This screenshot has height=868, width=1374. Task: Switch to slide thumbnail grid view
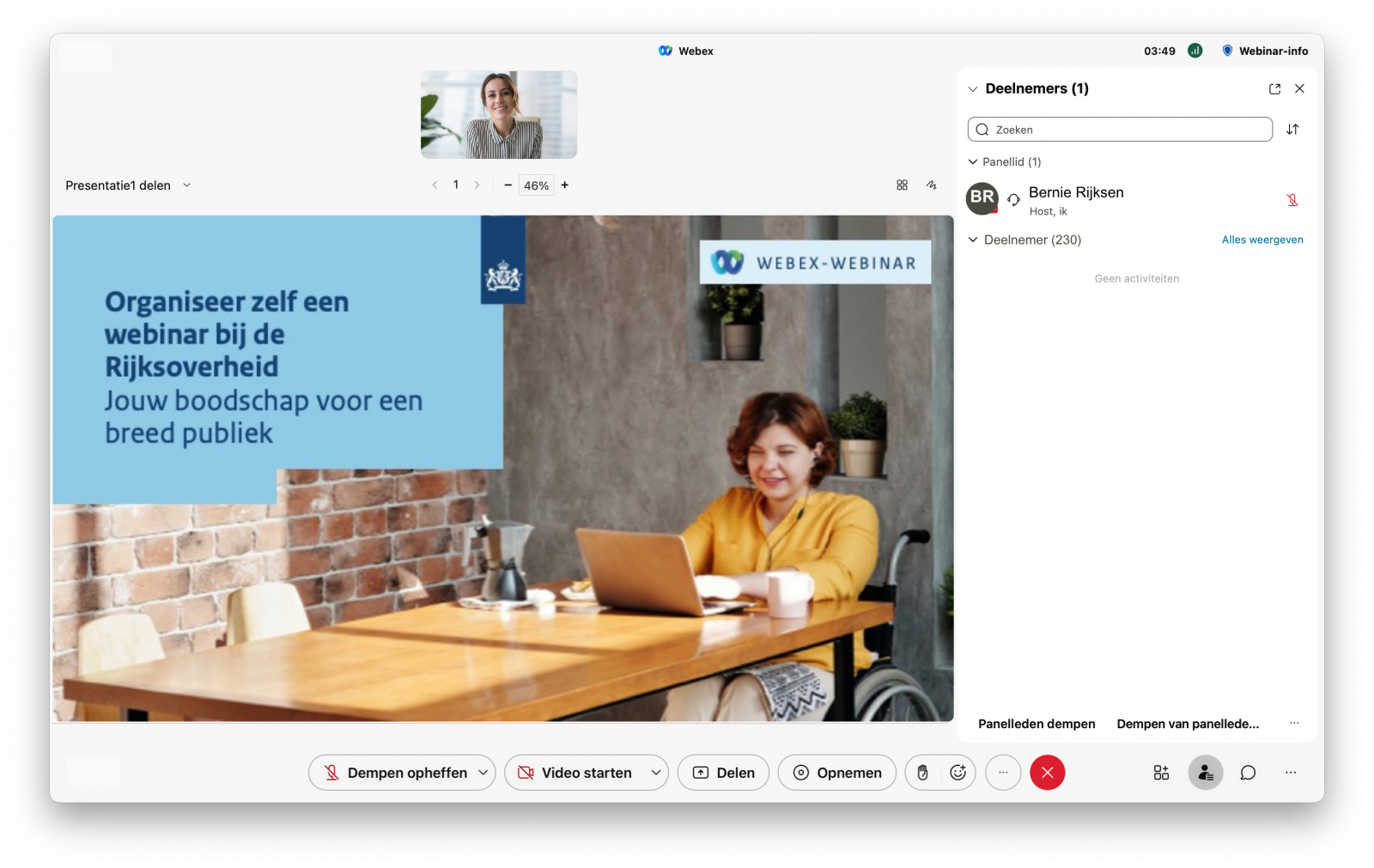click(902, 185)
